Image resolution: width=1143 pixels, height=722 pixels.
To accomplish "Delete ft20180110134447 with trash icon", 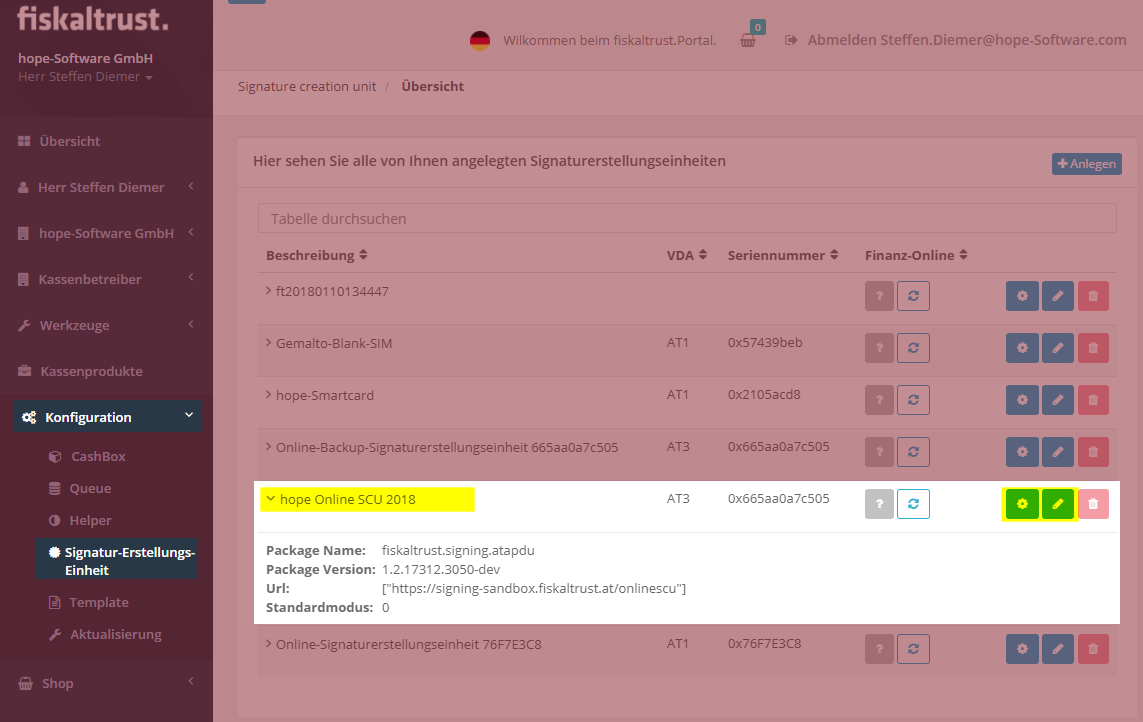I will [1093, 296].
